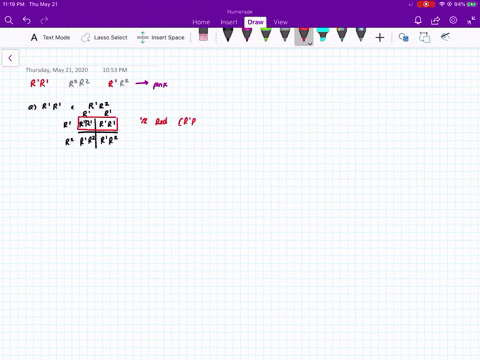Screen dimensions: 480x360
Task: Click the page time 10:53 PM
Action: (x=115, y=70)
